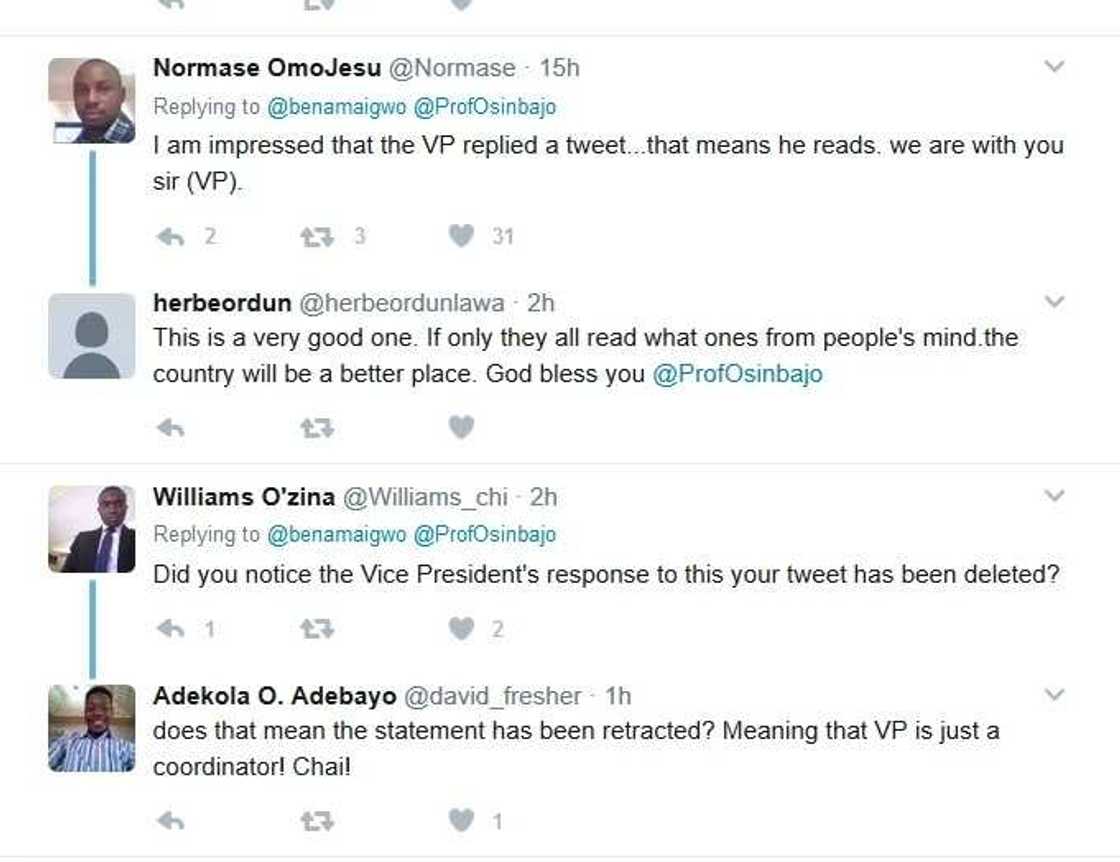
Task: Like herbeordun's tweet
Action: (461, 428)
